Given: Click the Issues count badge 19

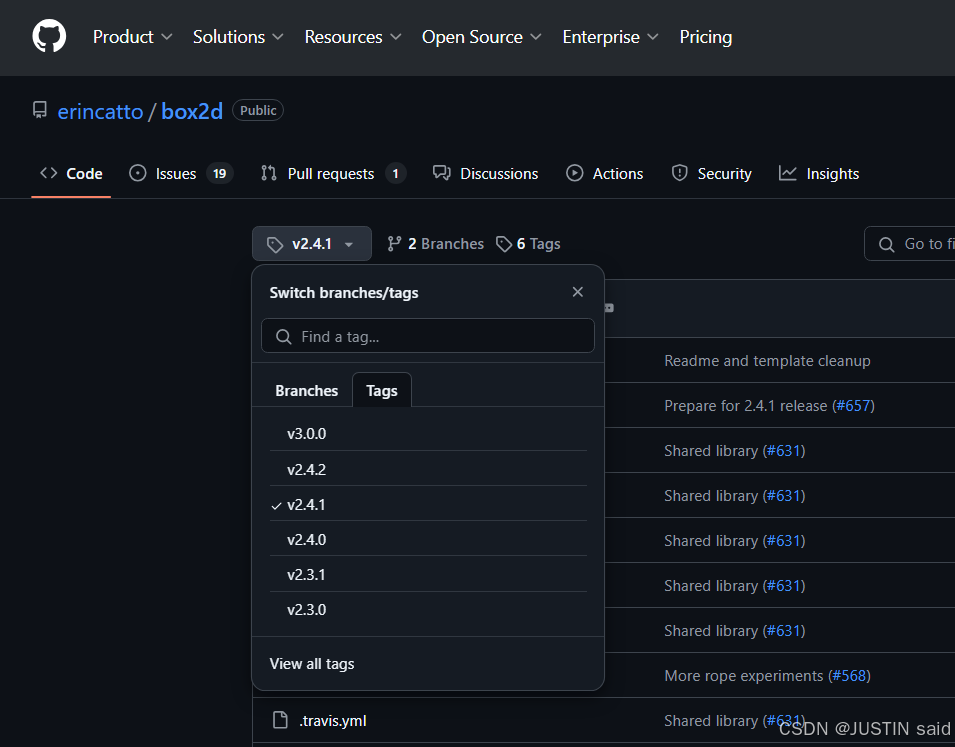Looking at the screenshot, I should (219, 174).
